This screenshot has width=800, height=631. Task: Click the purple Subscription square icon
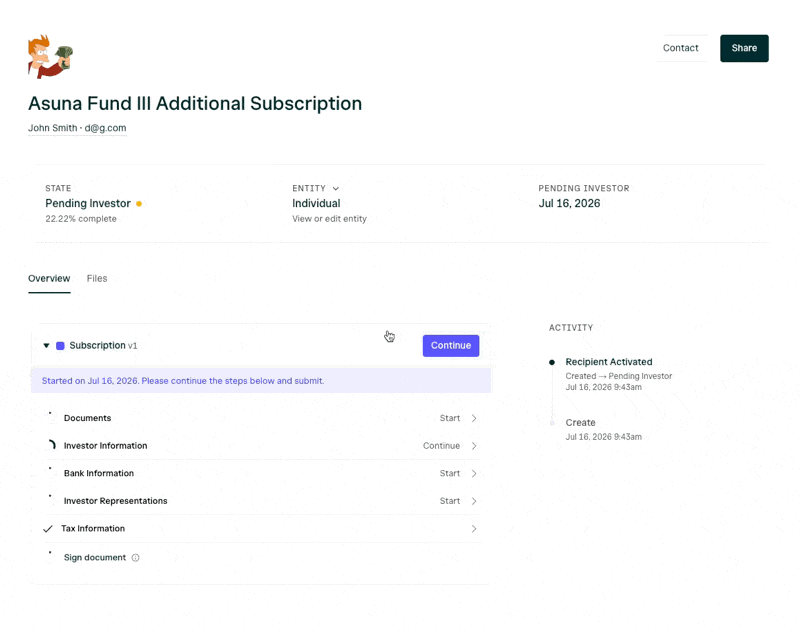pyautogui.click(x=60, y=346)
